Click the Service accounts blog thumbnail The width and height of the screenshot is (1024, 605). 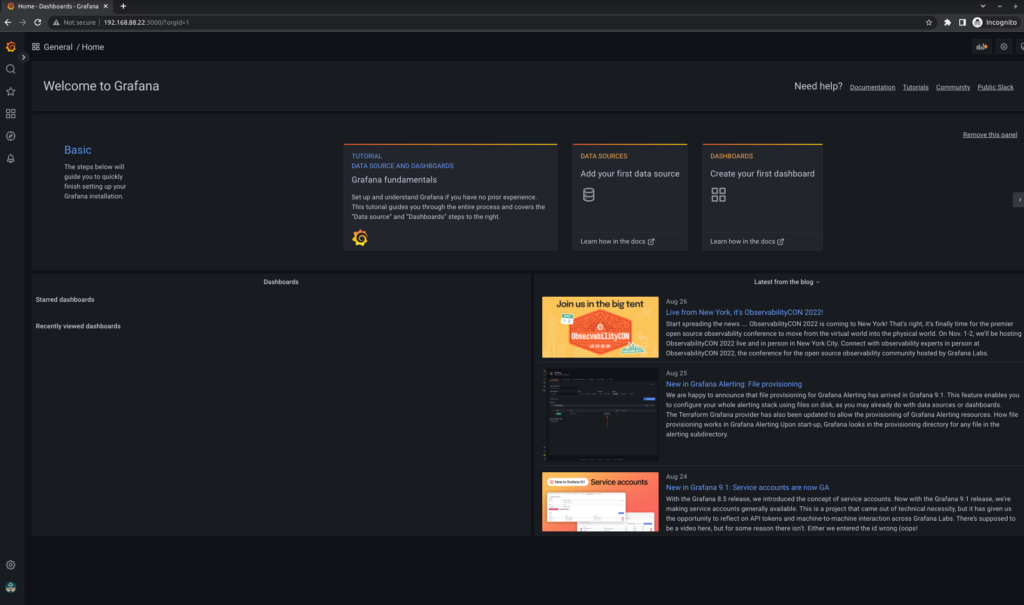600,501
